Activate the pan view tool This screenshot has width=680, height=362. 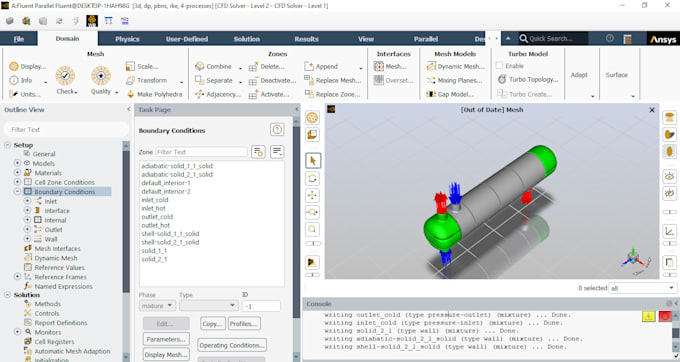(312, 195)
